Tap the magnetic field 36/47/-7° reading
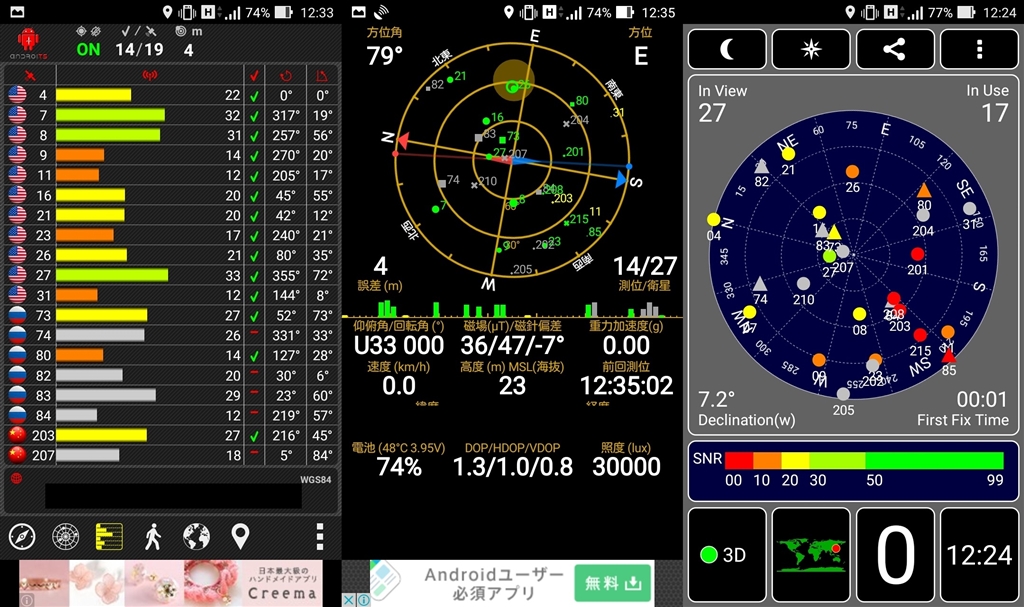The height and width of the screenshot is (607, 1024). [513, 345]
